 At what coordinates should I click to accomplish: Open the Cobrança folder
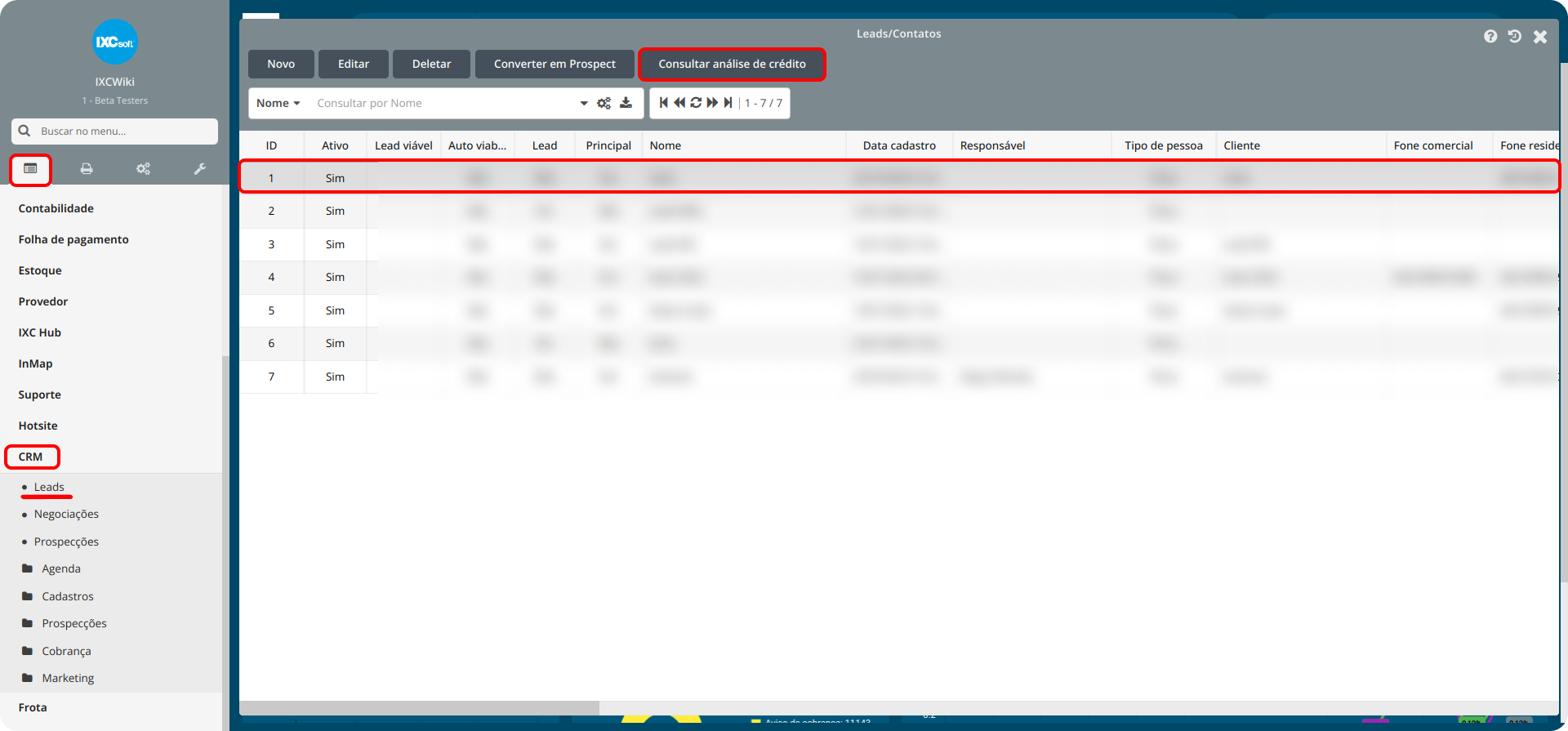(x=58, y=651)
